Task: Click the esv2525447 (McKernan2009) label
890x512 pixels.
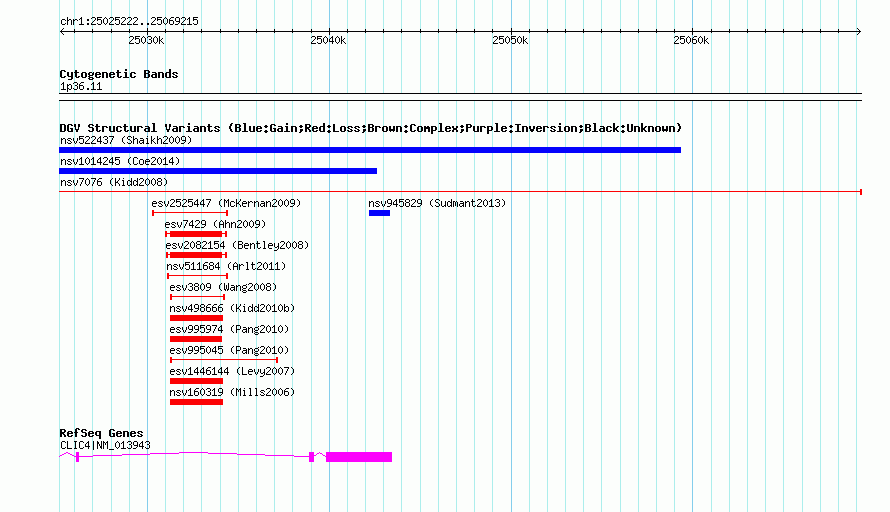Action: point(226,203)
